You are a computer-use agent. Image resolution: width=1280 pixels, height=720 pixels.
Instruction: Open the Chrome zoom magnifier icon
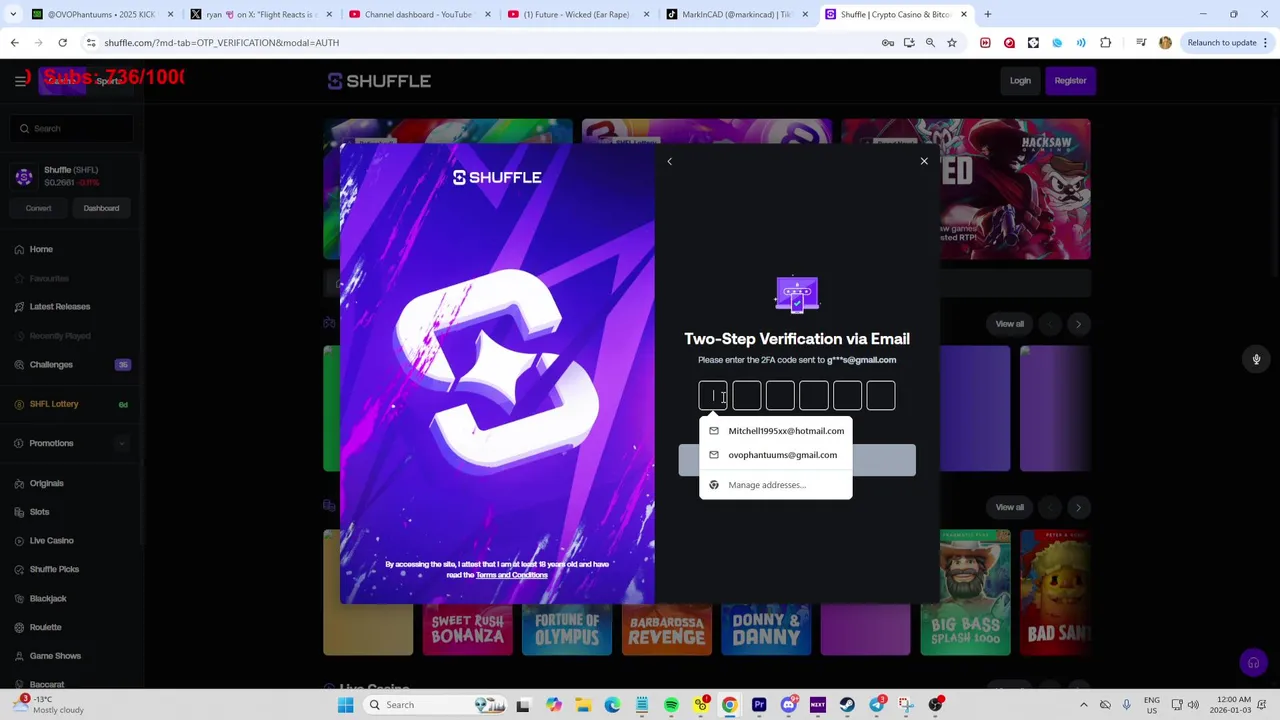930,43
